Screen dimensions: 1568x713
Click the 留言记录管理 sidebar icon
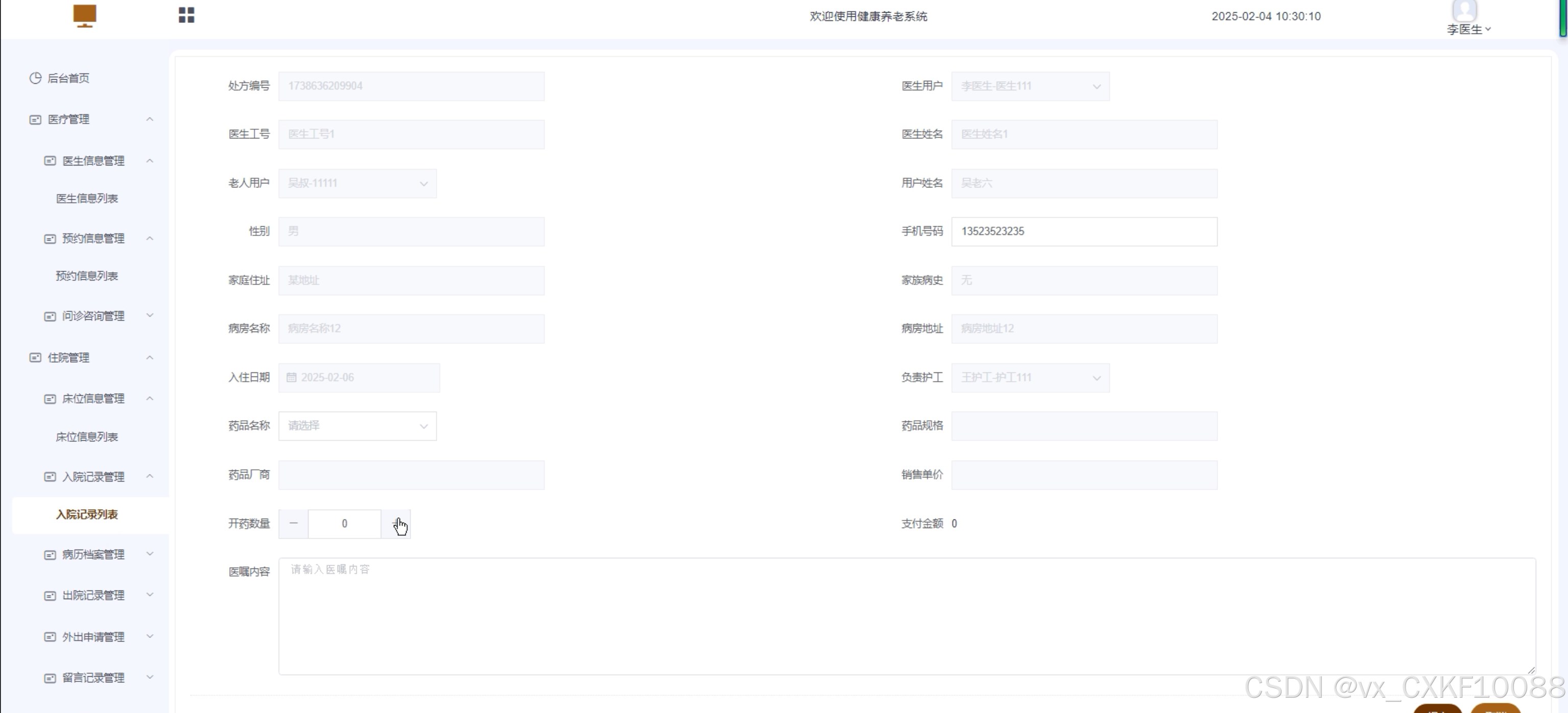pos(50,678)
